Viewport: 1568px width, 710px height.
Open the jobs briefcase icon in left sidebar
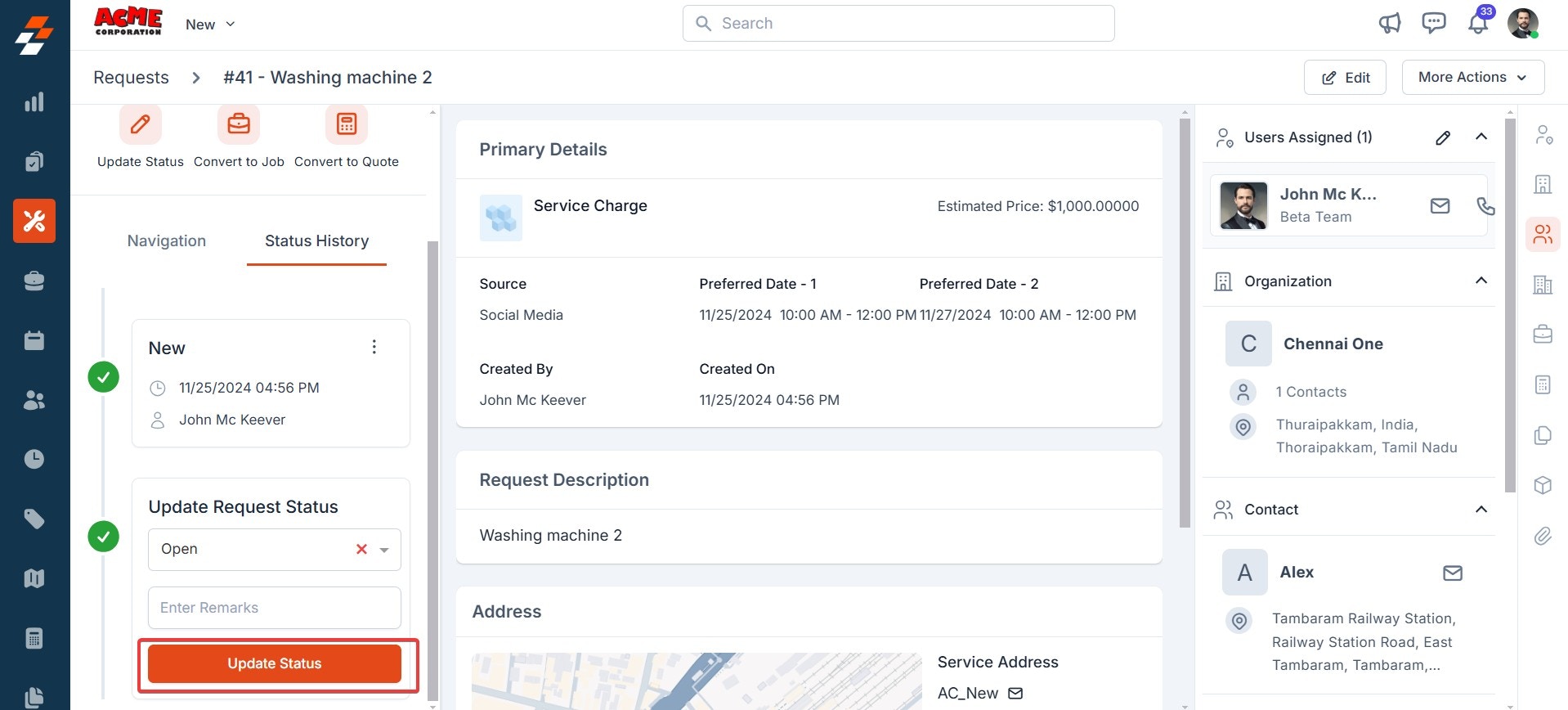click(34, 281)
